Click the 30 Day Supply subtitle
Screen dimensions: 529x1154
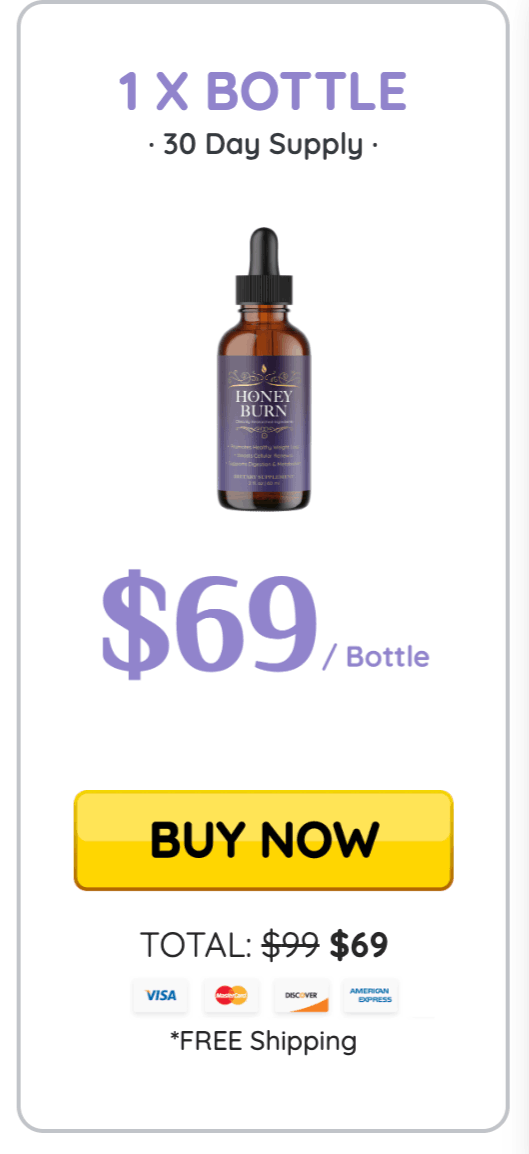click(x=263, y=144)
